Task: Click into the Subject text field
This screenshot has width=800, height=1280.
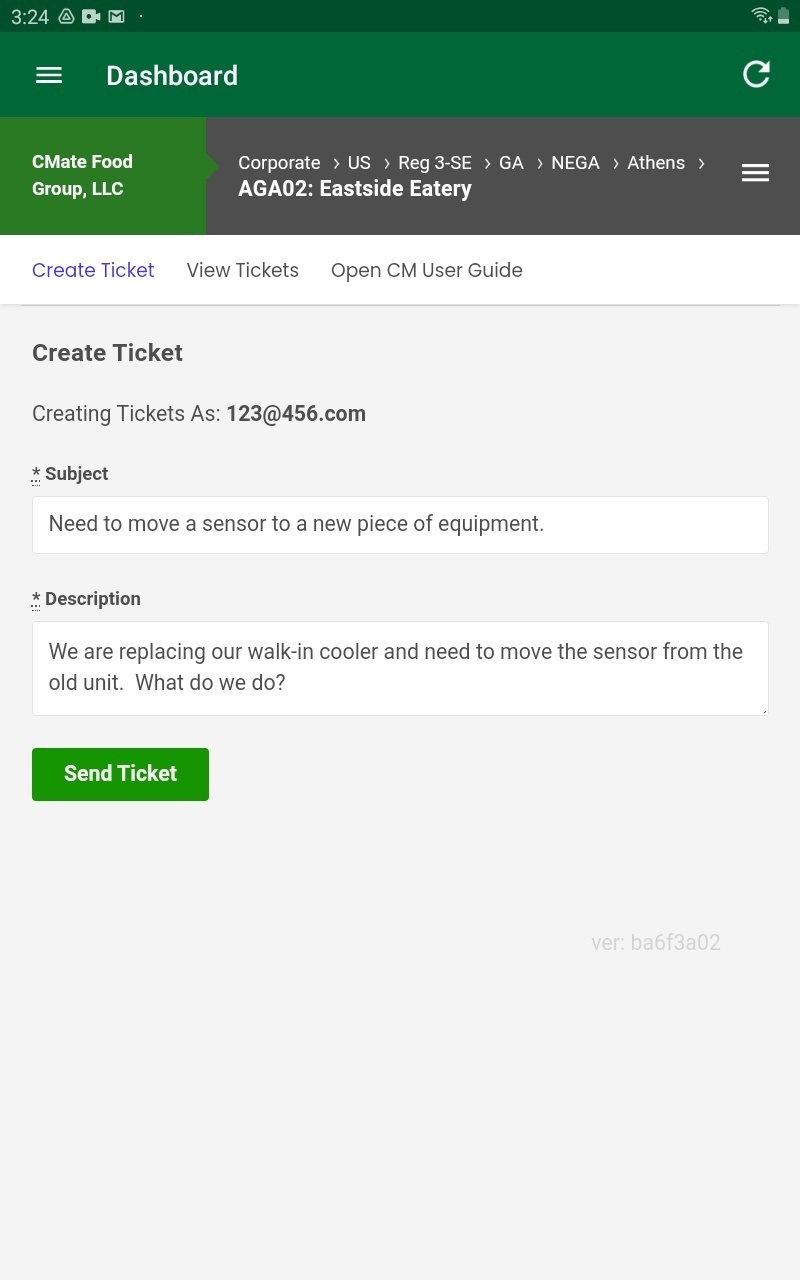Action: point(400,524)
